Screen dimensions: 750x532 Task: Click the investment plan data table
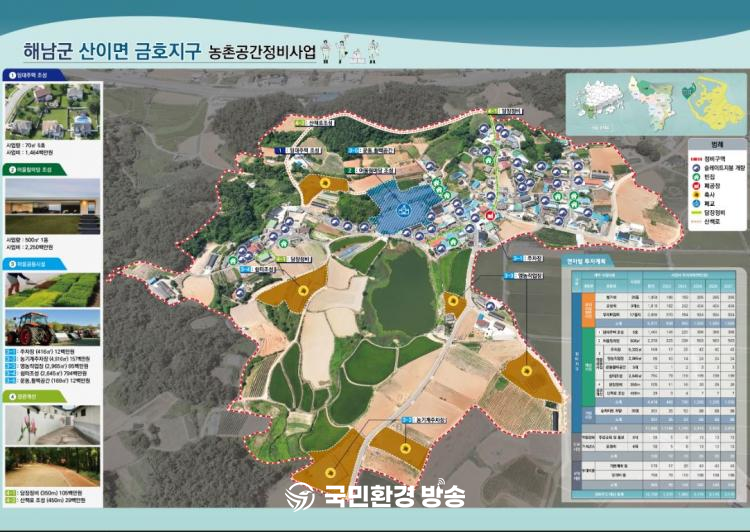[x=653, y=385]
